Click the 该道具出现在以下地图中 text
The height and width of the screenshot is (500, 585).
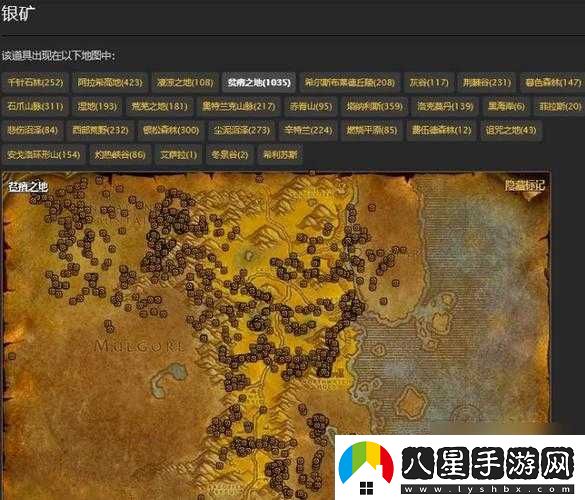(x=59, y=56)
